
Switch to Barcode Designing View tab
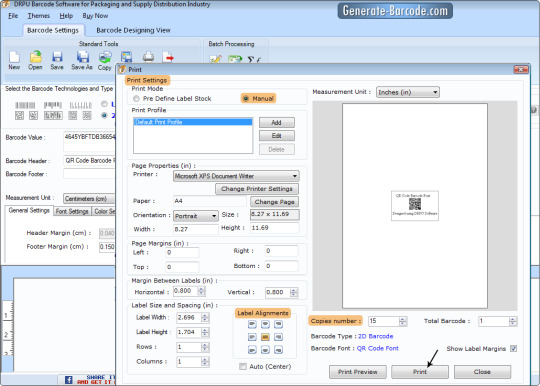tap(133, 30)
